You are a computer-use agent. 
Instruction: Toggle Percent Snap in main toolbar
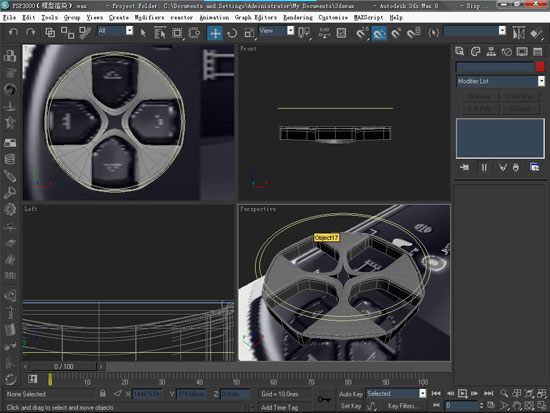click(x=396, y=33)
